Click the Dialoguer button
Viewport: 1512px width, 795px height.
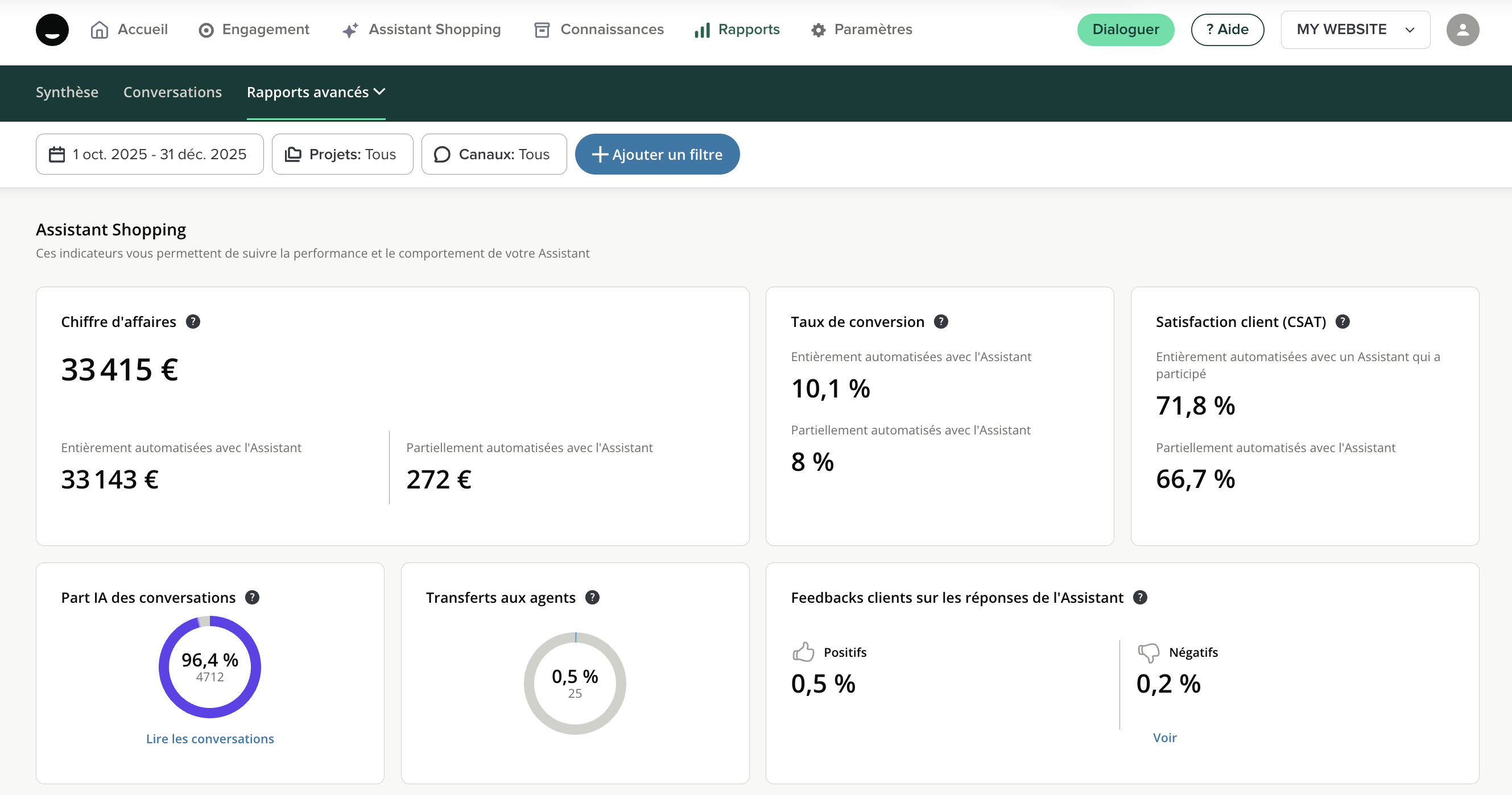coord(1125,30)
